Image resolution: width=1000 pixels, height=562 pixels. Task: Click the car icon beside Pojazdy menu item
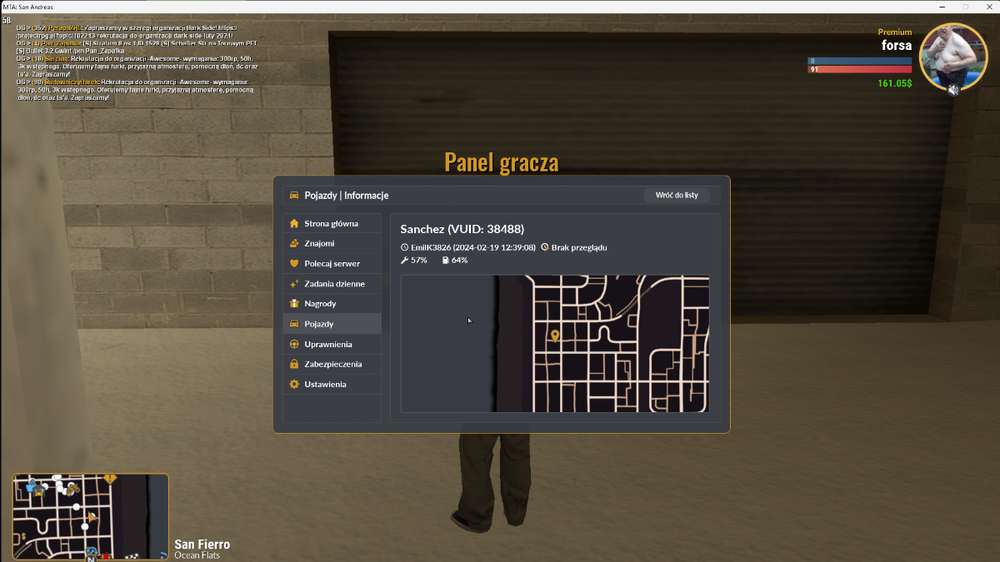click(294, 323)
